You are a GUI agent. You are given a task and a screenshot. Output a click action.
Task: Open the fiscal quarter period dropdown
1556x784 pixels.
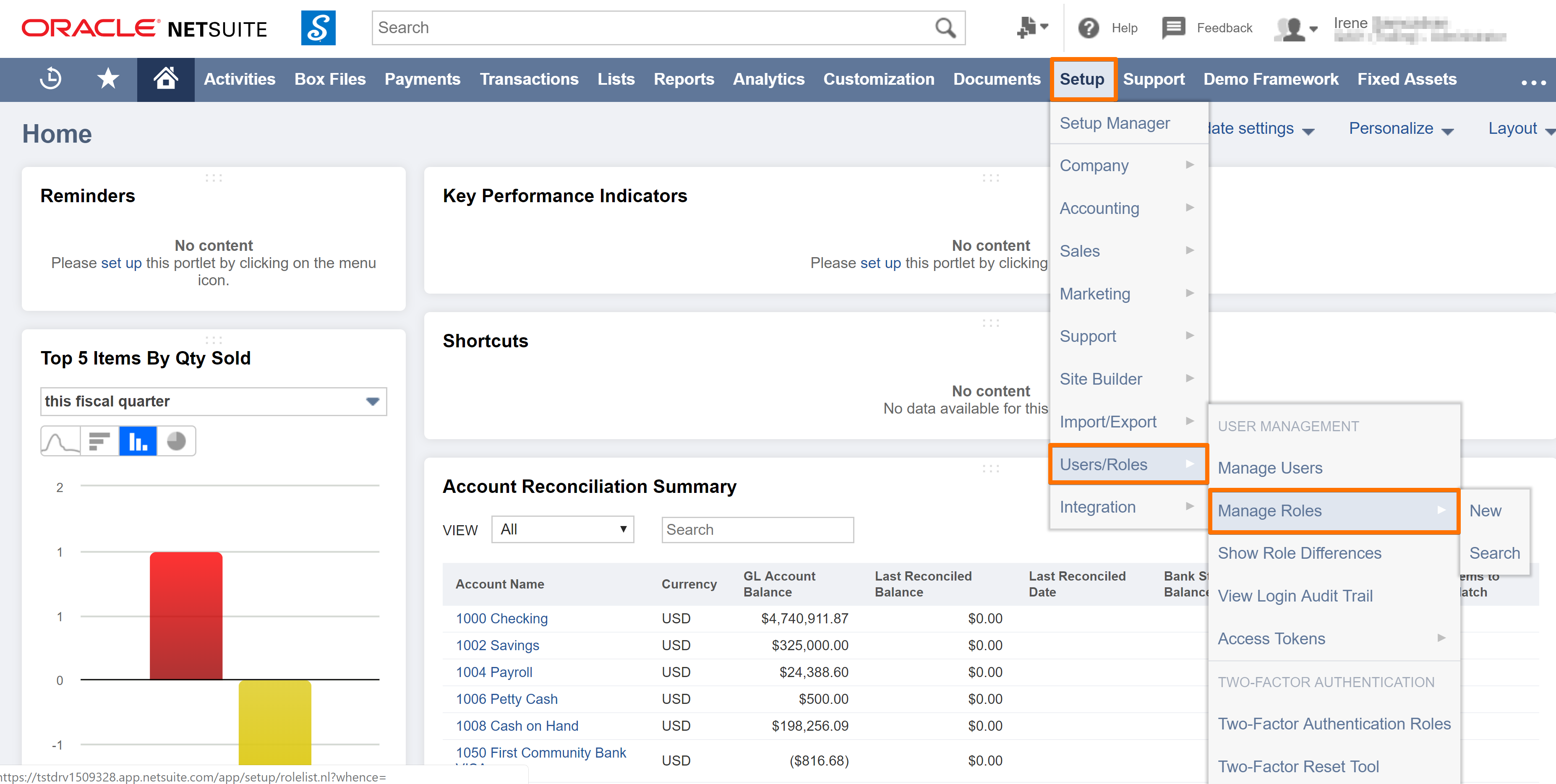(x=213, y=401)
